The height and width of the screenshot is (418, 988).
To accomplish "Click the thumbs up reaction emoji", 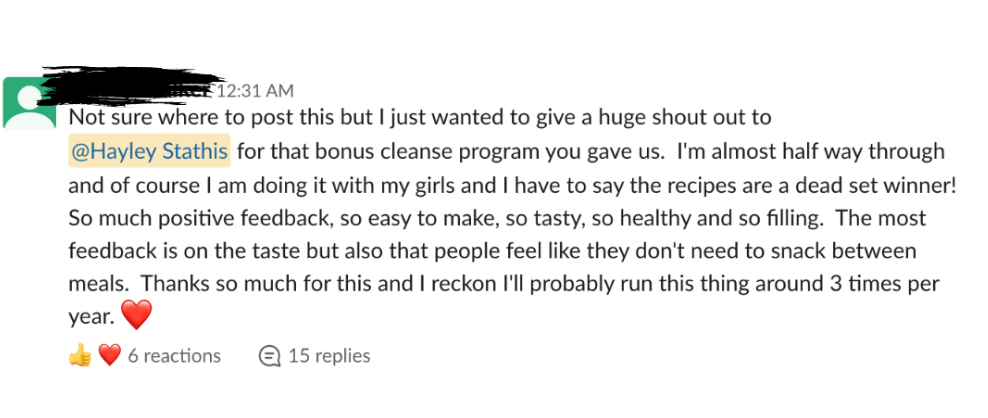I will click(80, 355).
